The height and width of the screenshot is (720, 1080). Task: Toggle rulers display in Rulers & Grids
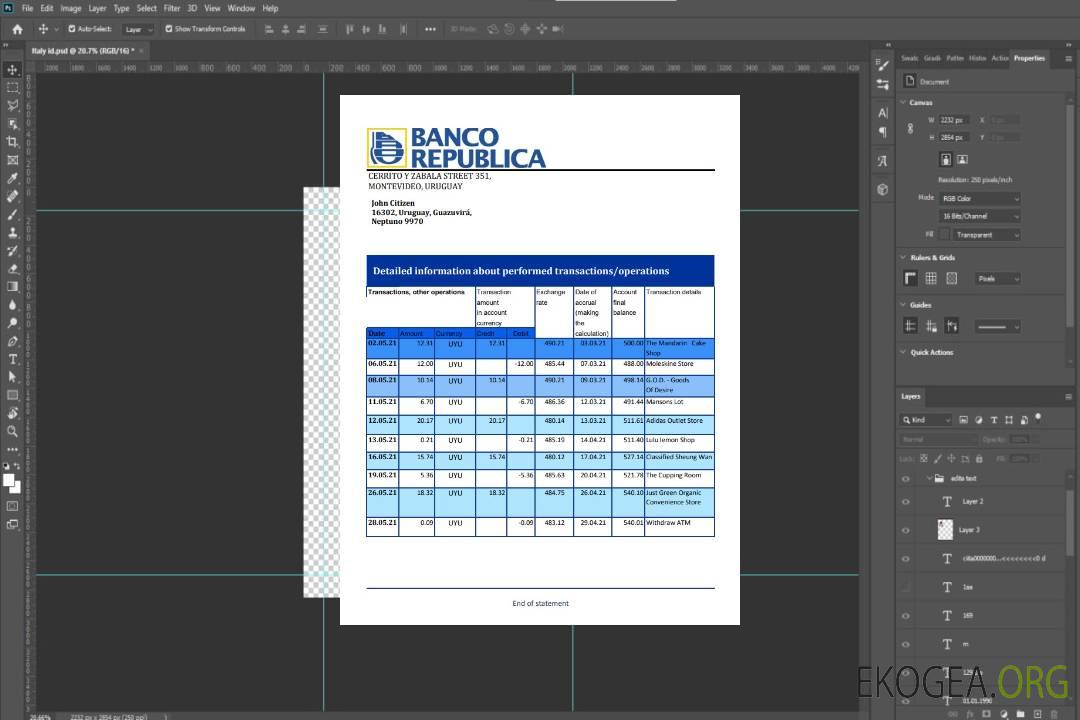tap(911, 278)
